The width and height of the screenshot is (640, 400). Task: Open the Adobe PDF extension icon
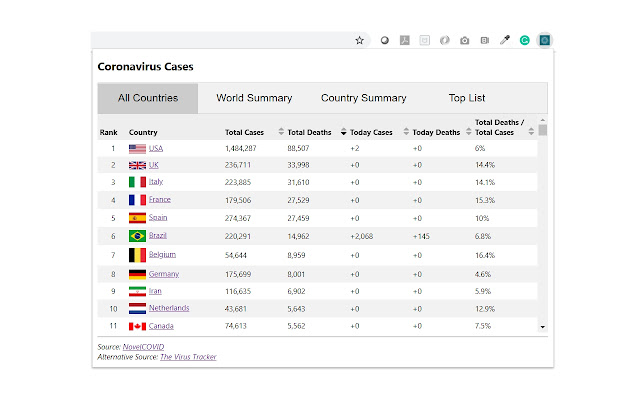(405, 41)
